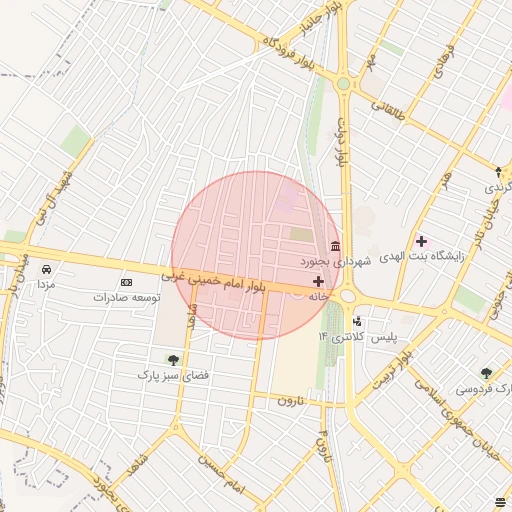
Task: Click the نارون street label
Action: tap(291, 400)
